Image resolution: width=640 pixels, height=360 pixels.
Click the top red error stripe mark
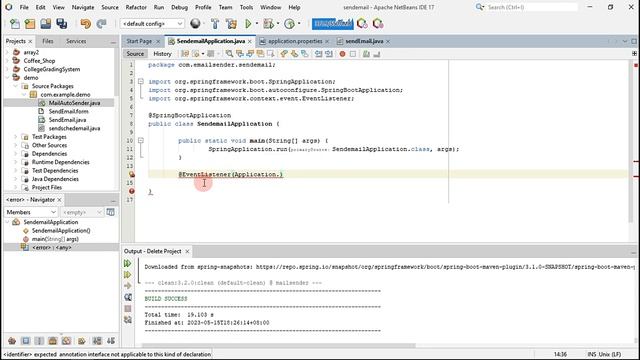tap(636, 65)
